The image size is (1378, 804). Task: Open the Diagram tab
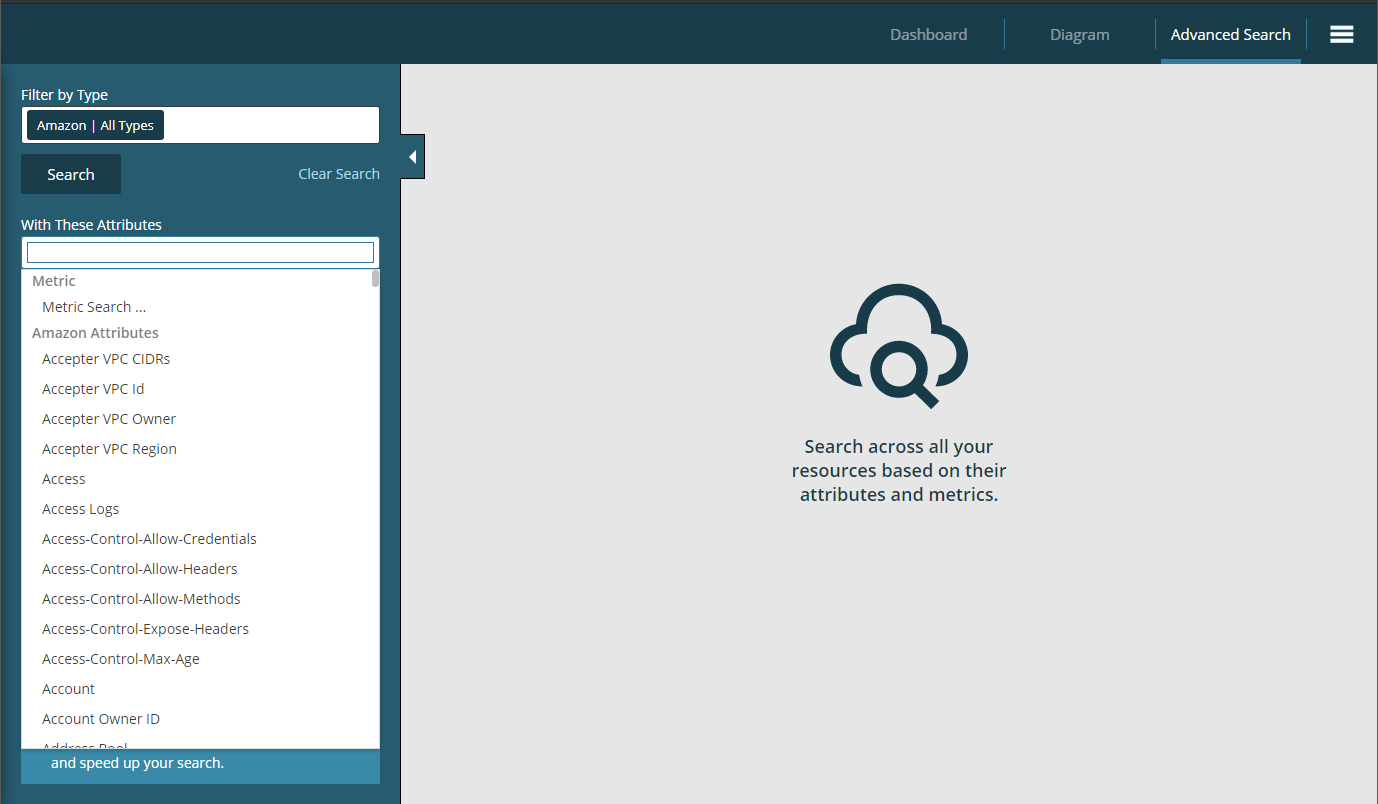tap(1079, 34)
